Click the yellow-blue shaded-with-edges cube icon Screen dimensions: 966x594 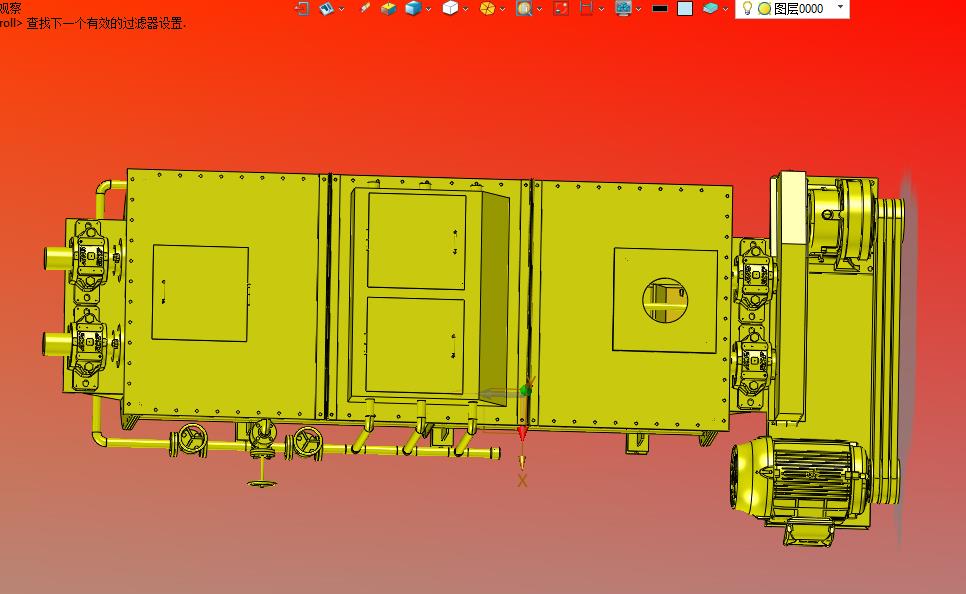(388, 8)
